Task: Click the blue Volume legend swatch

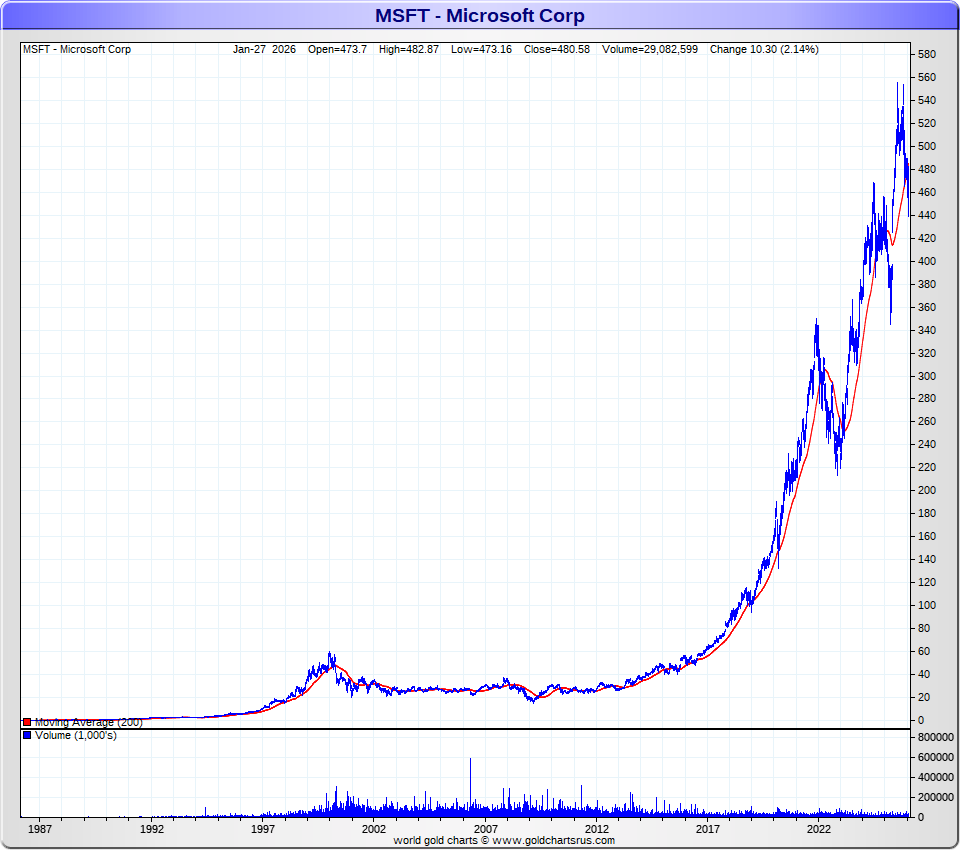Action: [x=27, y=736]
